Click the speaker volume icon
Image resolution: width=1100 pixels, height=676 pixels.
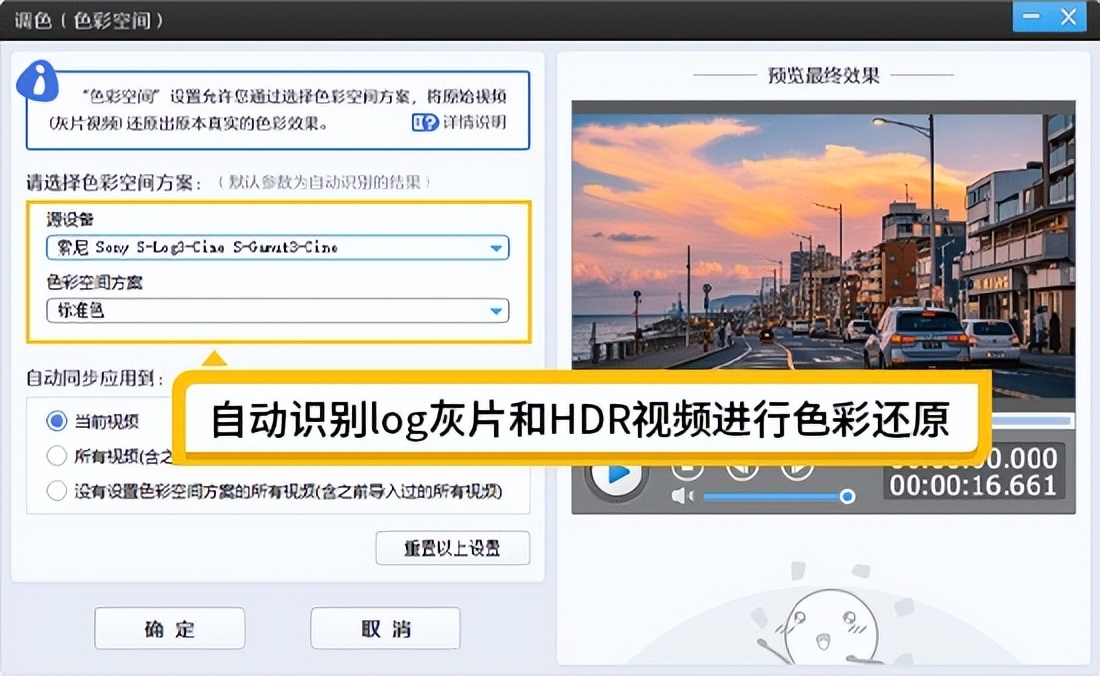[x=682, y=496]
